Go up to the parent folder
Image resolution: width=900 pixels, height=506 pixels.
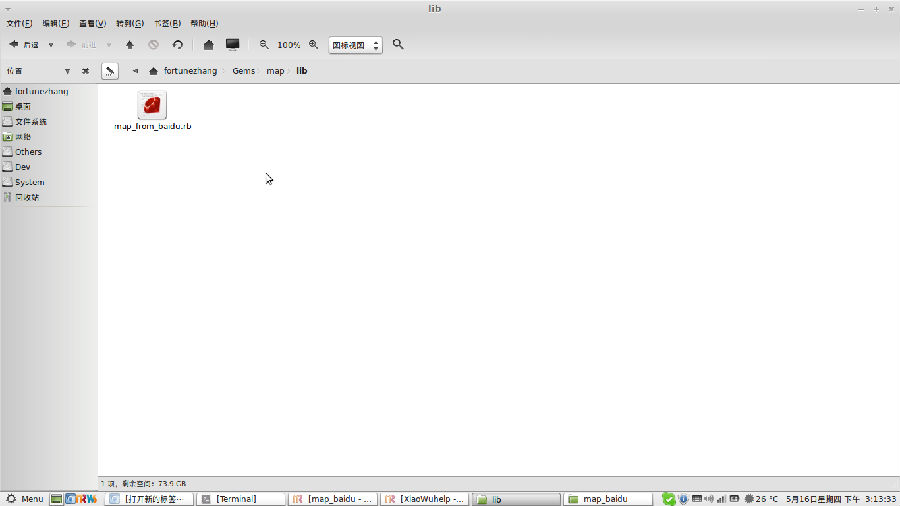tap(130, 45)
